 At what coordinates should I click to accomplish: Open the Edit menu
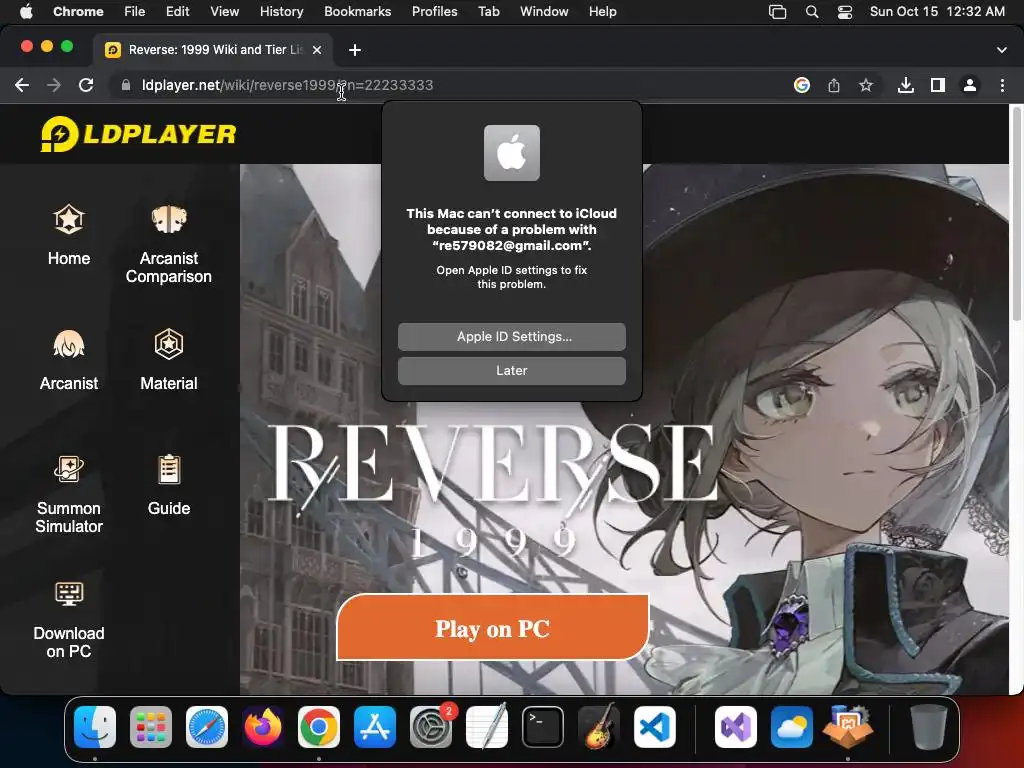tap(178, 12)
